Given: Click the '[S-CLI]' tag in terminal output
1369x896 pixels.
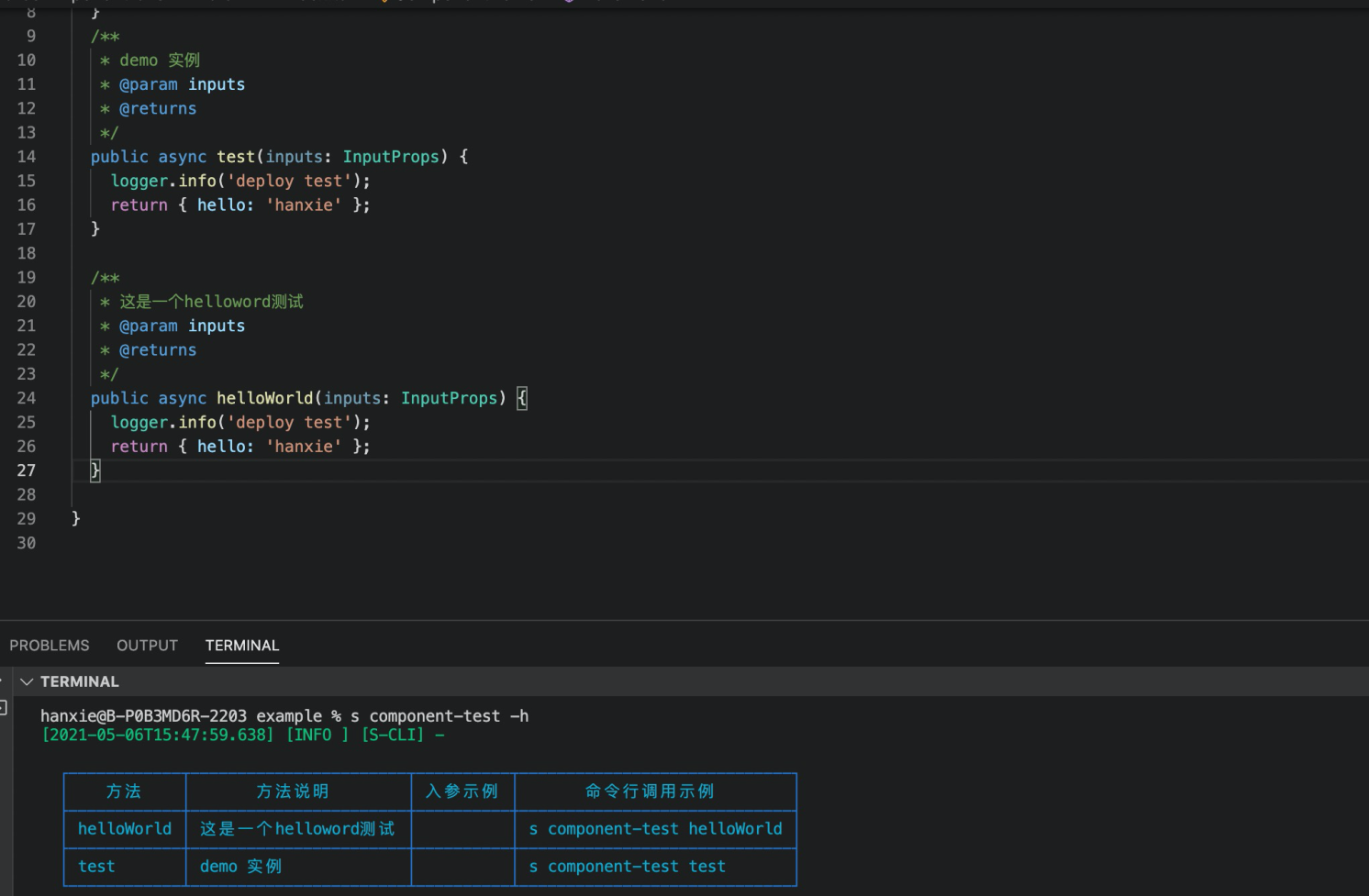Looking at the screenshot, I should click(x=394, y=736).
